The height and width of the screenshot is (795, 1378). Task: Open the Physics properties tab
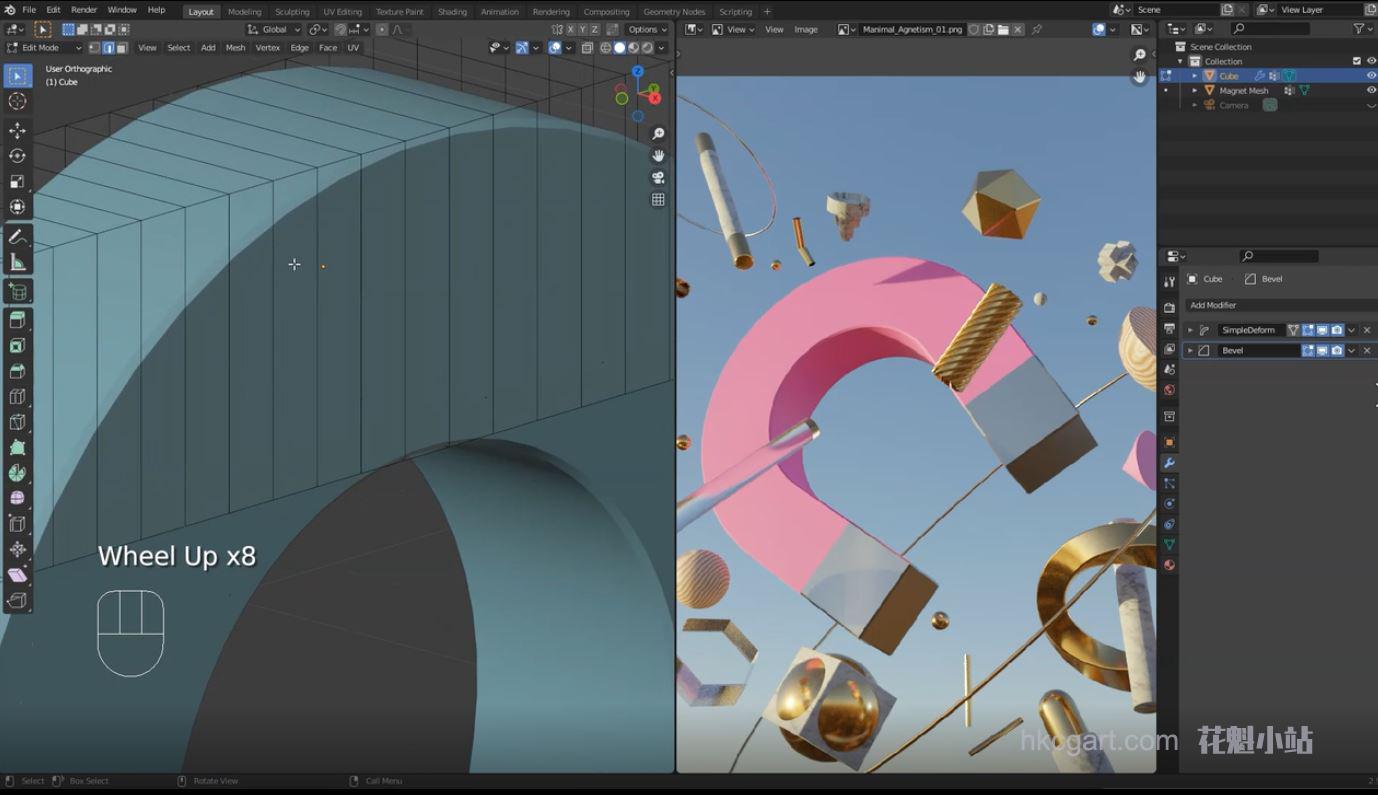coord(1168,504)
